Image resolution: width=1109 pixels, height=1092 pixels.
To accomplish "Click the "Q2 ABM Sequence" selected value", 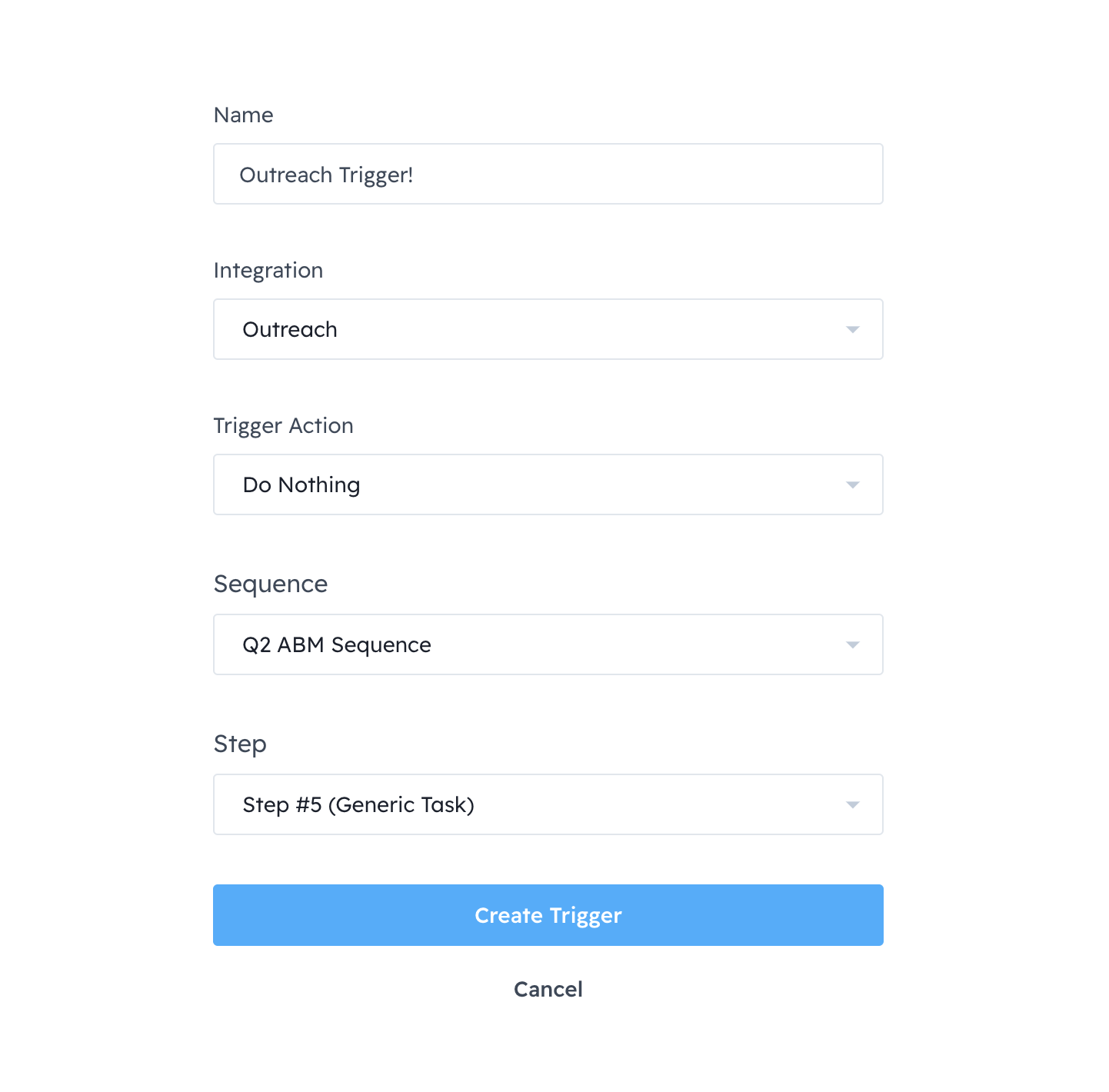I will point(336,645).
